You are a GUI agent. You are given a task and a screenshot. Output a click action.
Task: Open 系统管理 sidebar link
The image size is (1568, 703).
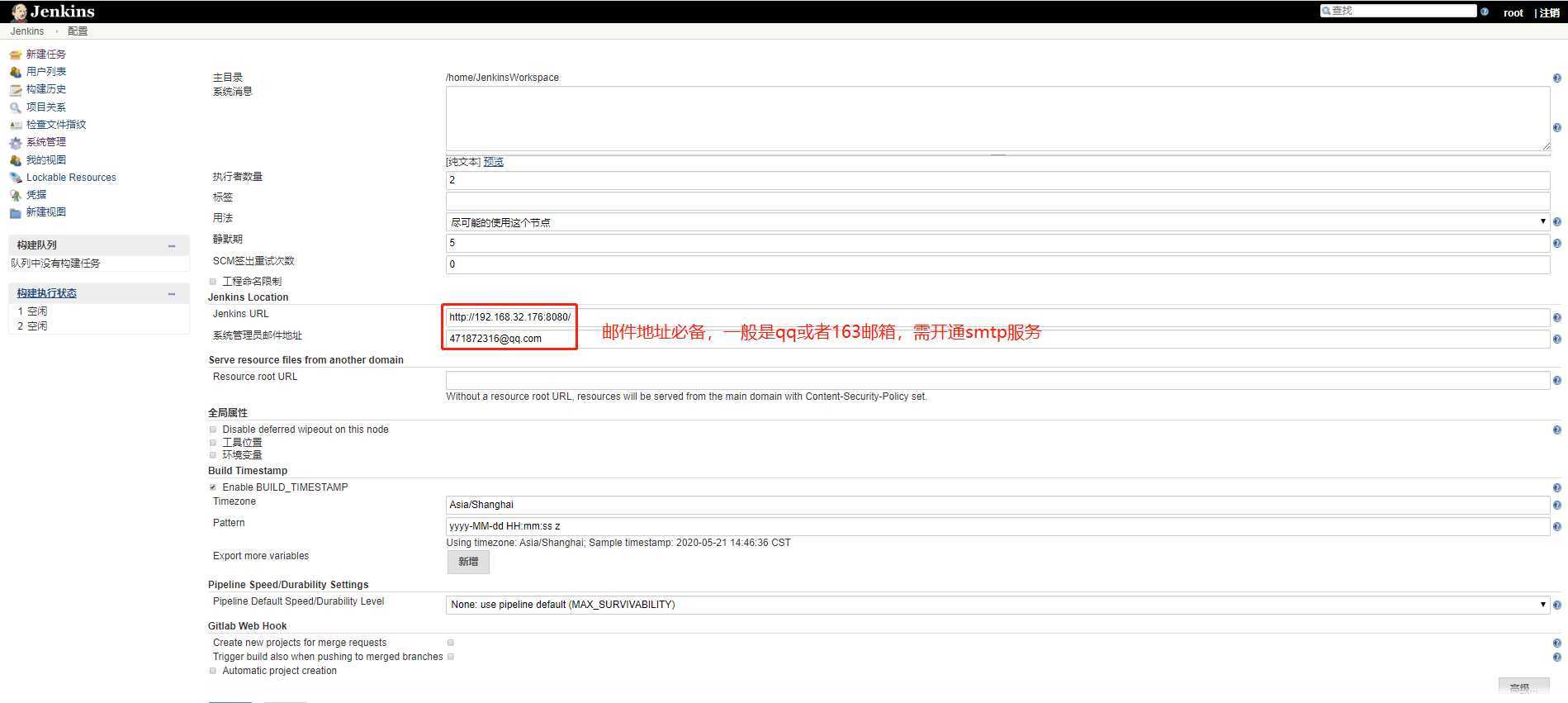46,142
